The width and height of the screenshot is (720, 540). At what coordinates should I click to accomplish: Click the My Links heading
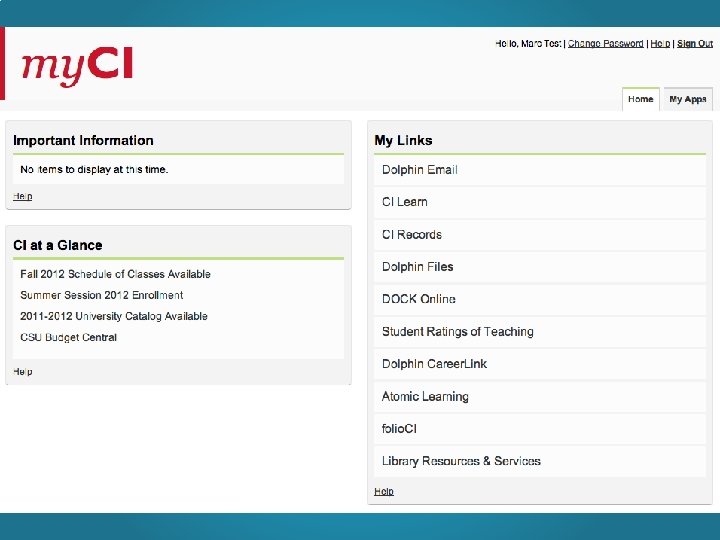coord(403,141)
